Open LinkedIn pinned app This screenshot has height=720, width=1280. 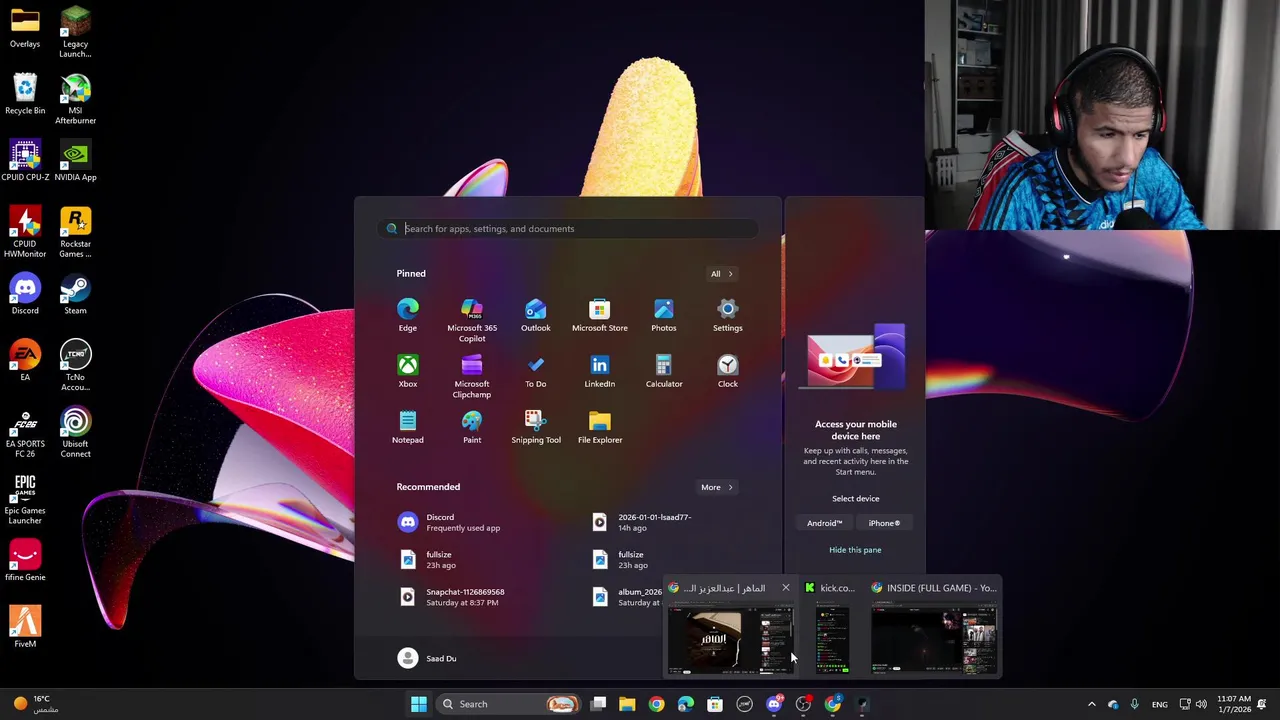click(599, 371)
